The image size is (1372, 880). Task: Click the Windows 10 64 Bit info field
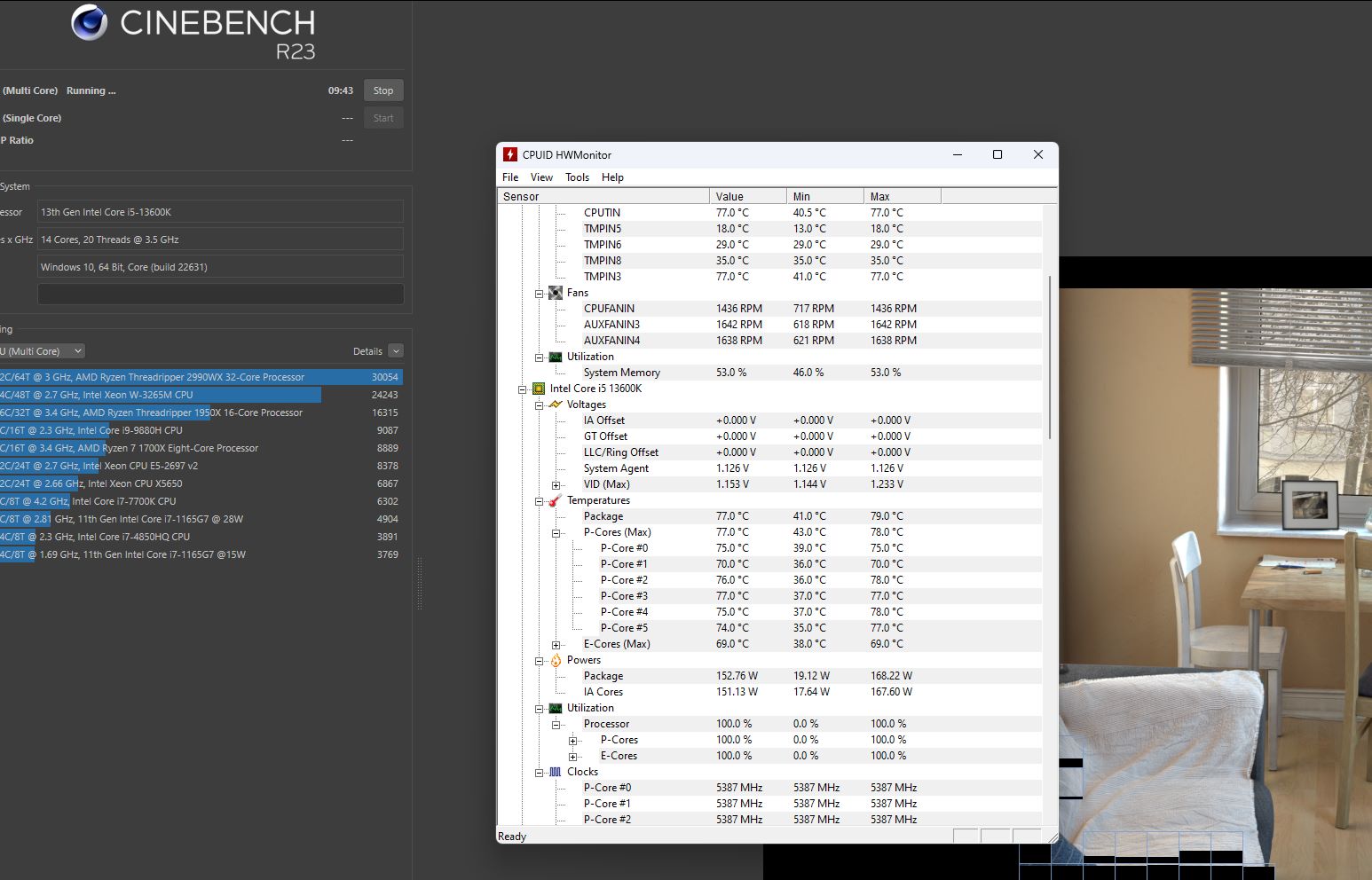coord(220,267)
